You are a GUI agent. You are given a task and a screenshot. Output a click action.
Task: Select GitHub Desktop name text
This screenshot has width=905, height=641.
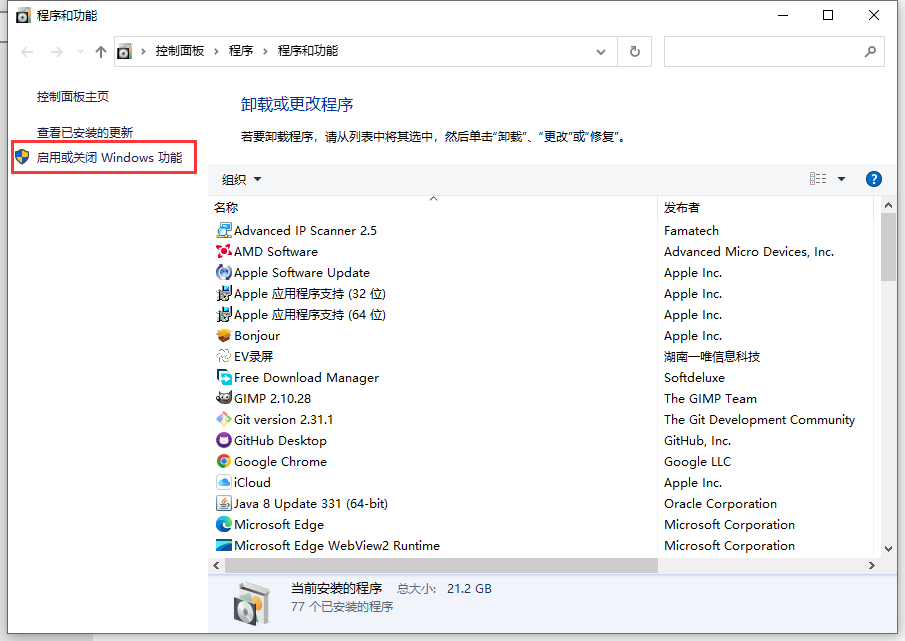[280, 440]
